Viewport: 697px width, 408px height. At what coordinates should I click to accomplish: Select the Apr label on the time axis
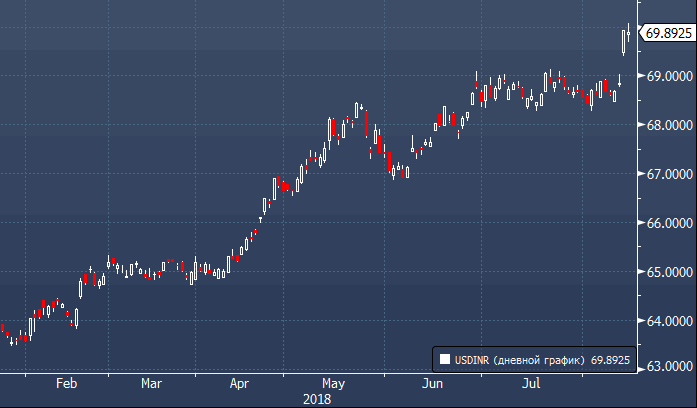click(240, 383)
